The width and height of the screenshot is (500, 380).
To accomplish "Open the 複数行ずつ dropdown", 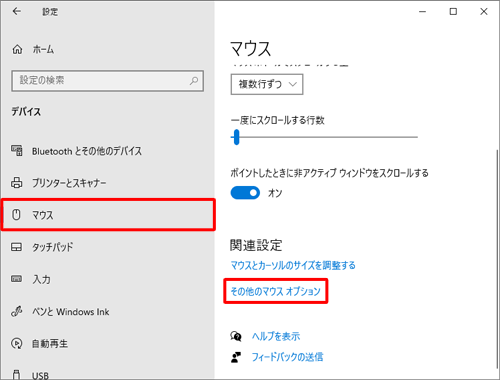I will (x=267, y=84).
